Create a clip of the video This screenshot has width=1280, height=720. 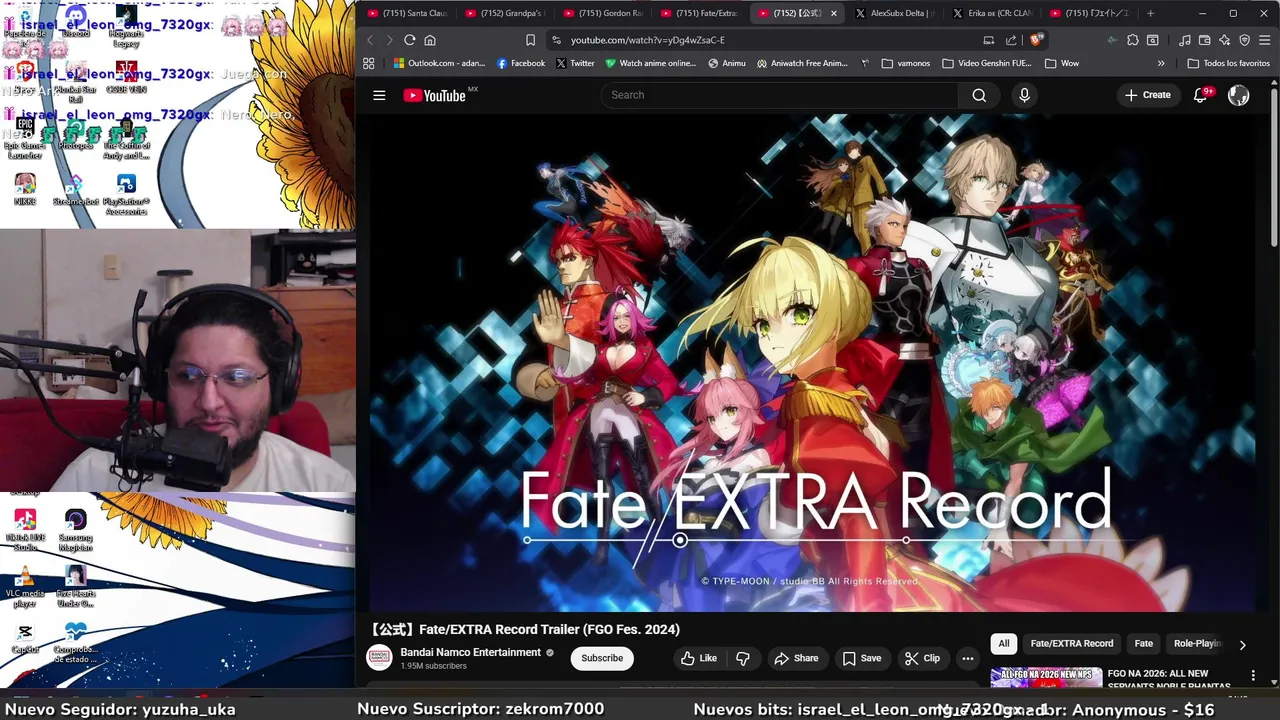922,658
